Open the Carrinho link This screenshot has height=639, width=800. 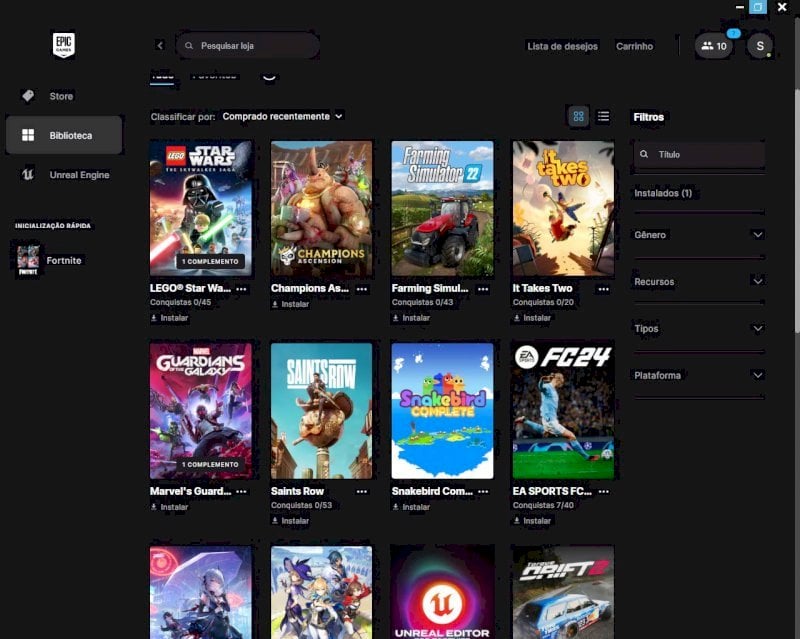[x=634, y=46]
